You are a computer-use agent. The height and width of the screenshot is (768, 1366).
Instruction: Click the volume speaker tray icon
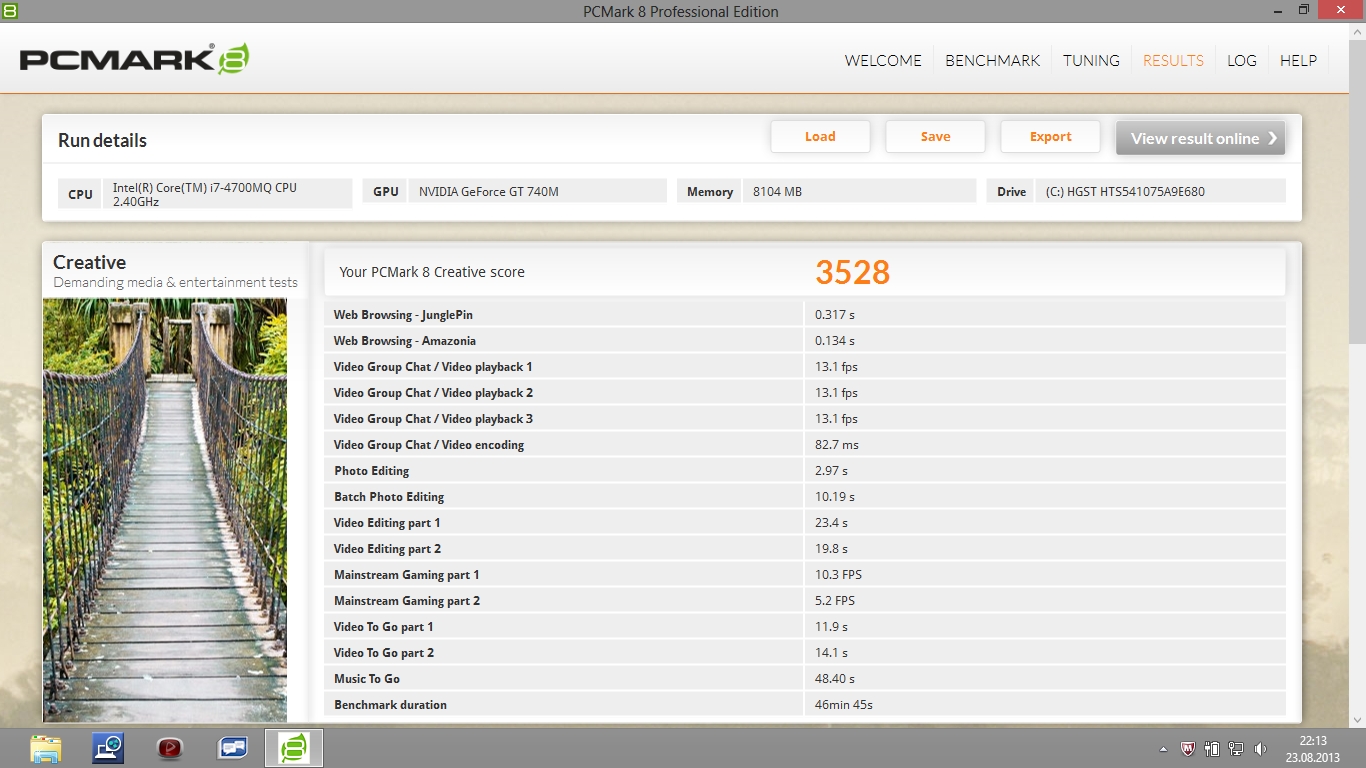tap(1260, 749)
